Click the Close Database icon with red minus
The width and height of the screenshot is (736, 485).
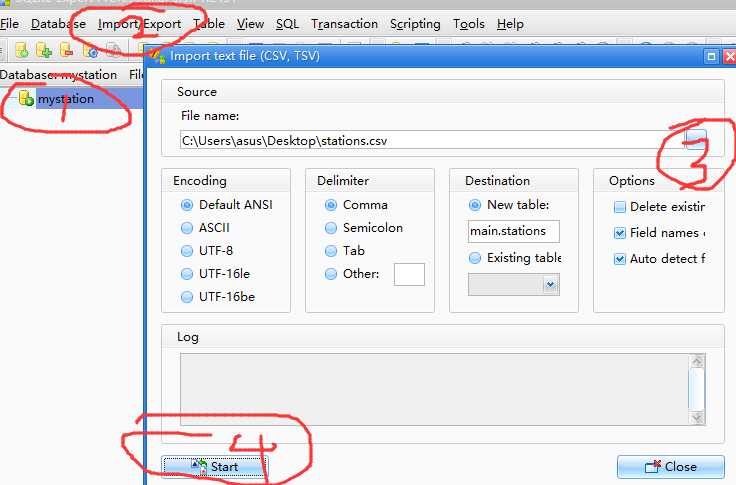[66, 49]
